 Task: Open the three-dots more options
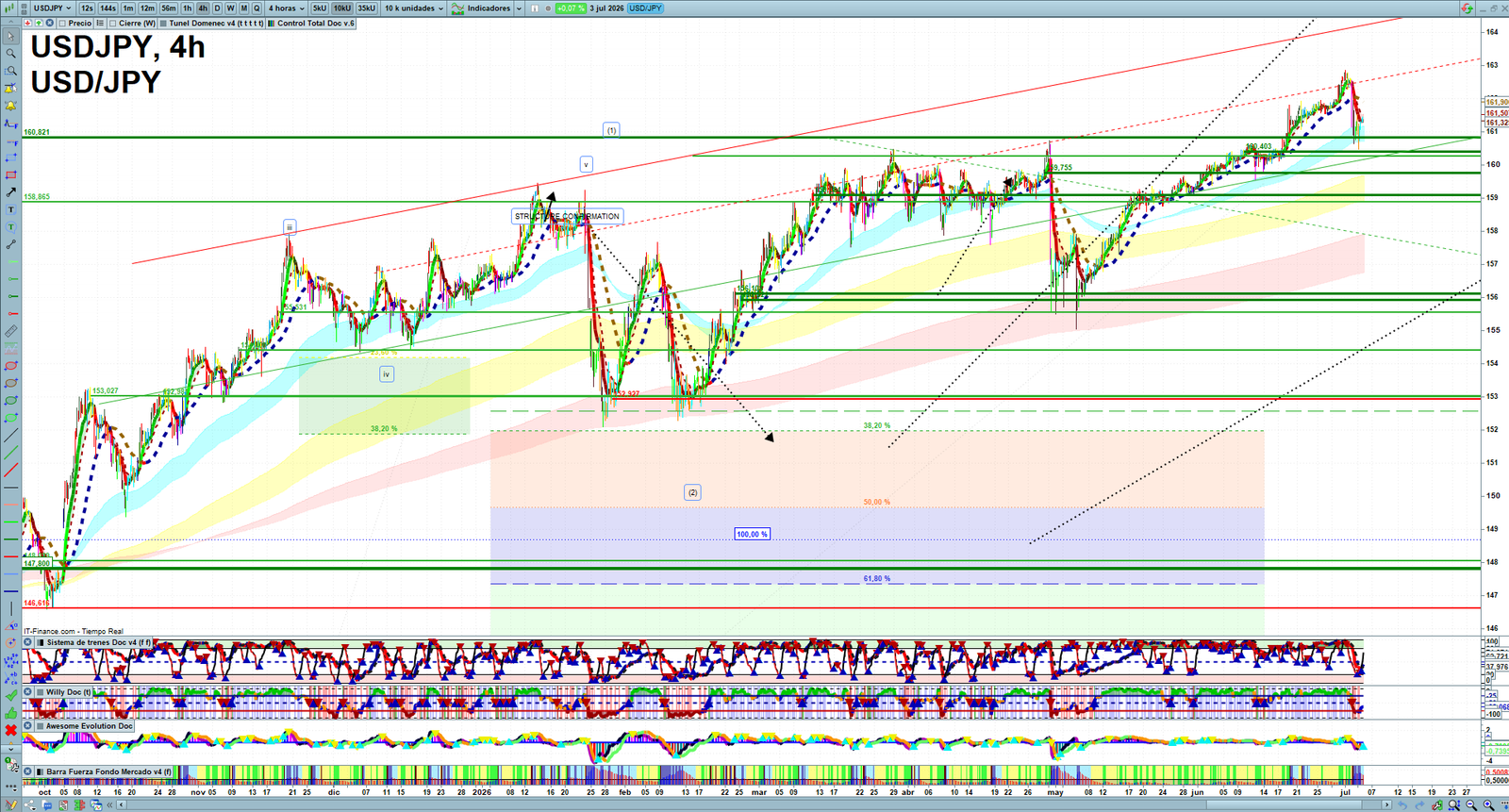point(10,787)
